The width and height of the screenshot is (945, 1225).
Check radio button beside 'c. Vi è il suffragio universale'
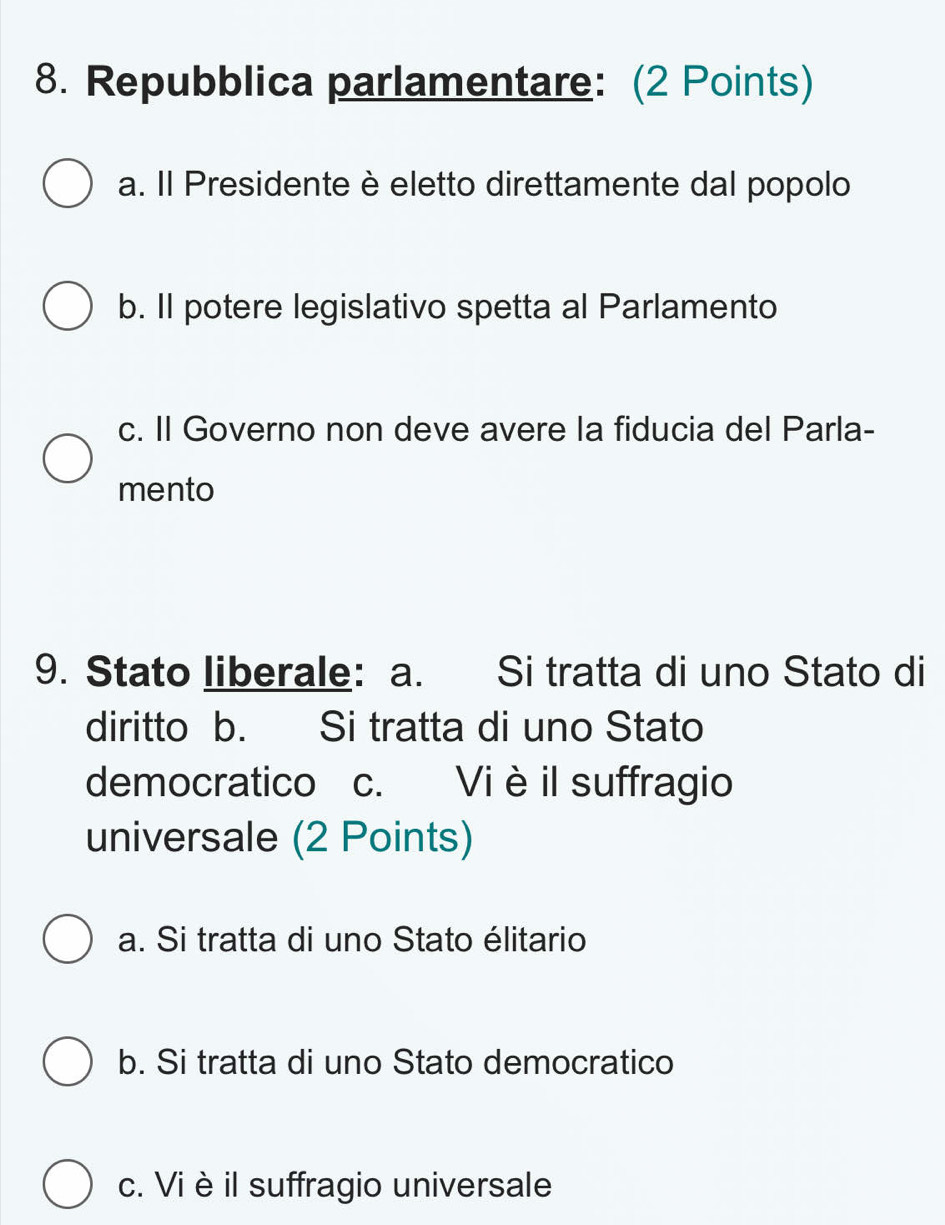pos(66,1185)
